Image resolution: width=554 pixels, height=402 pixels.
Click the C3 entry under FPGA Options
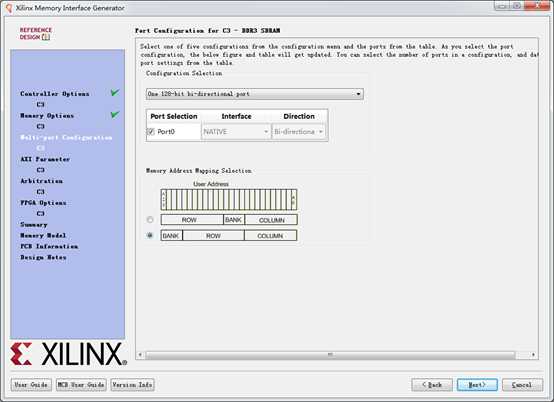(x=40, y=213)
